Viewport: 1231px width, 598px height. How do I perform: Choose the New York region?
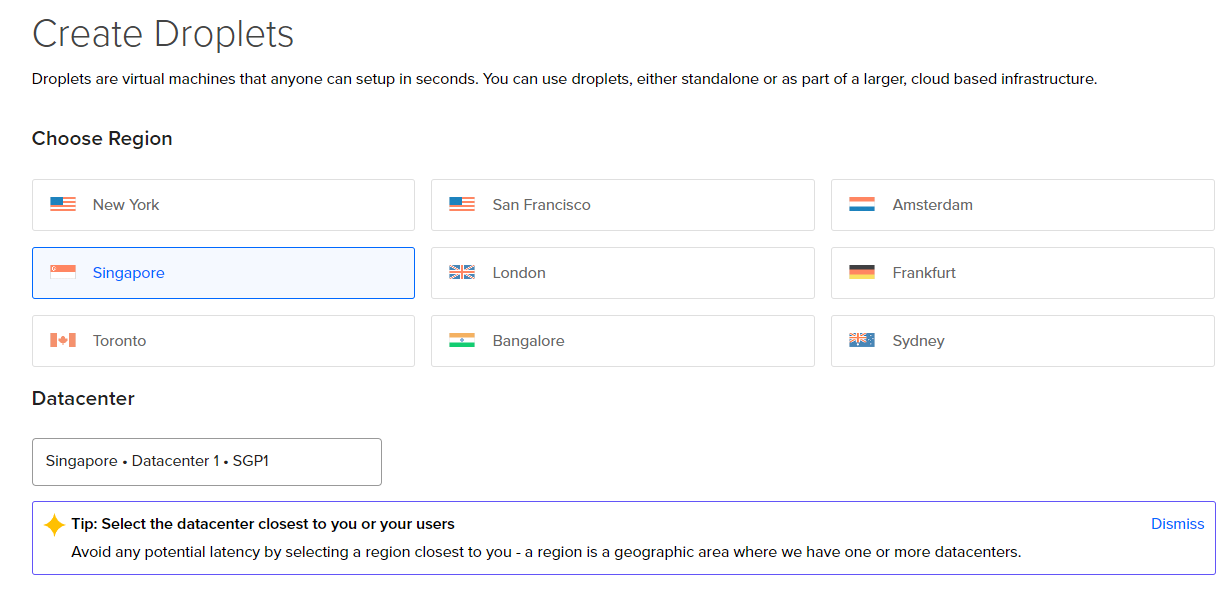tap(223, 205)
